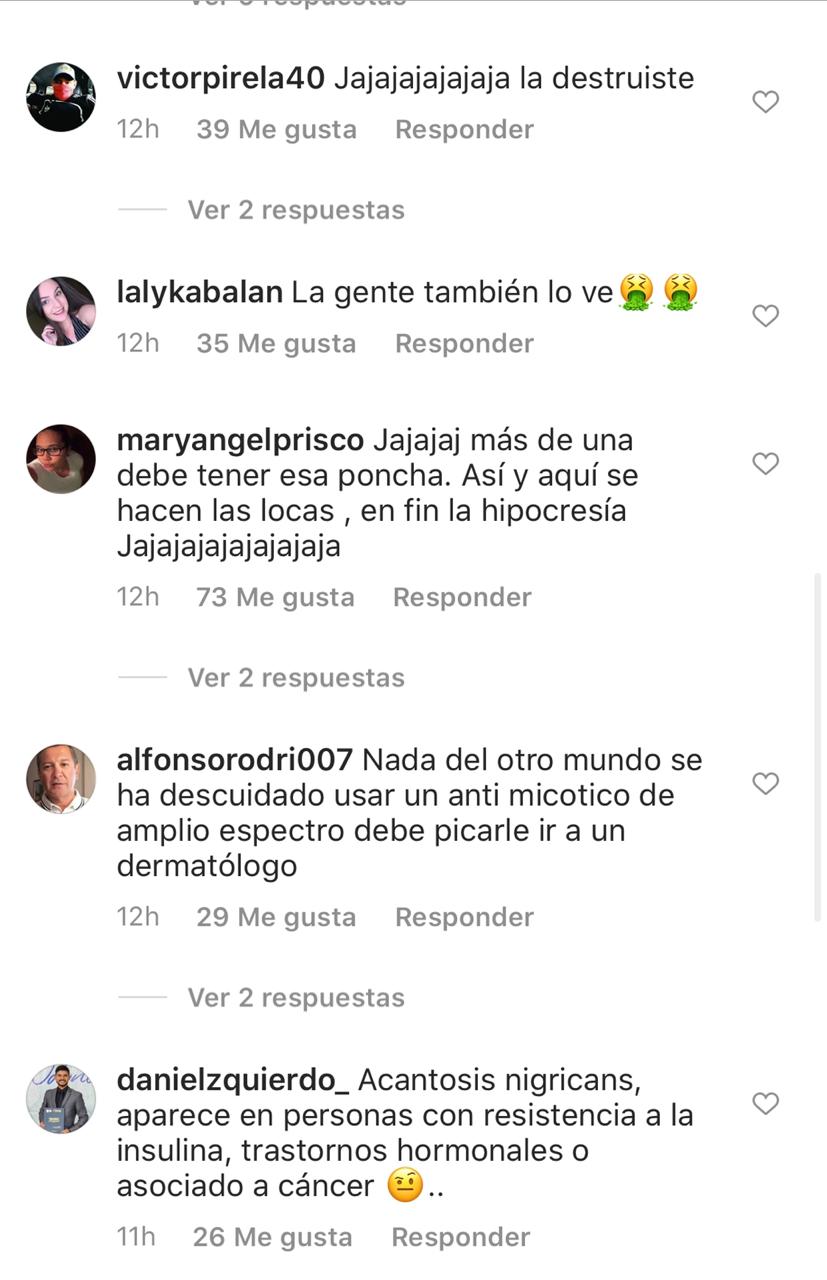Reply to lalykabalan's comment
This screenshot has width=827, height=1280.
point(464,344)
